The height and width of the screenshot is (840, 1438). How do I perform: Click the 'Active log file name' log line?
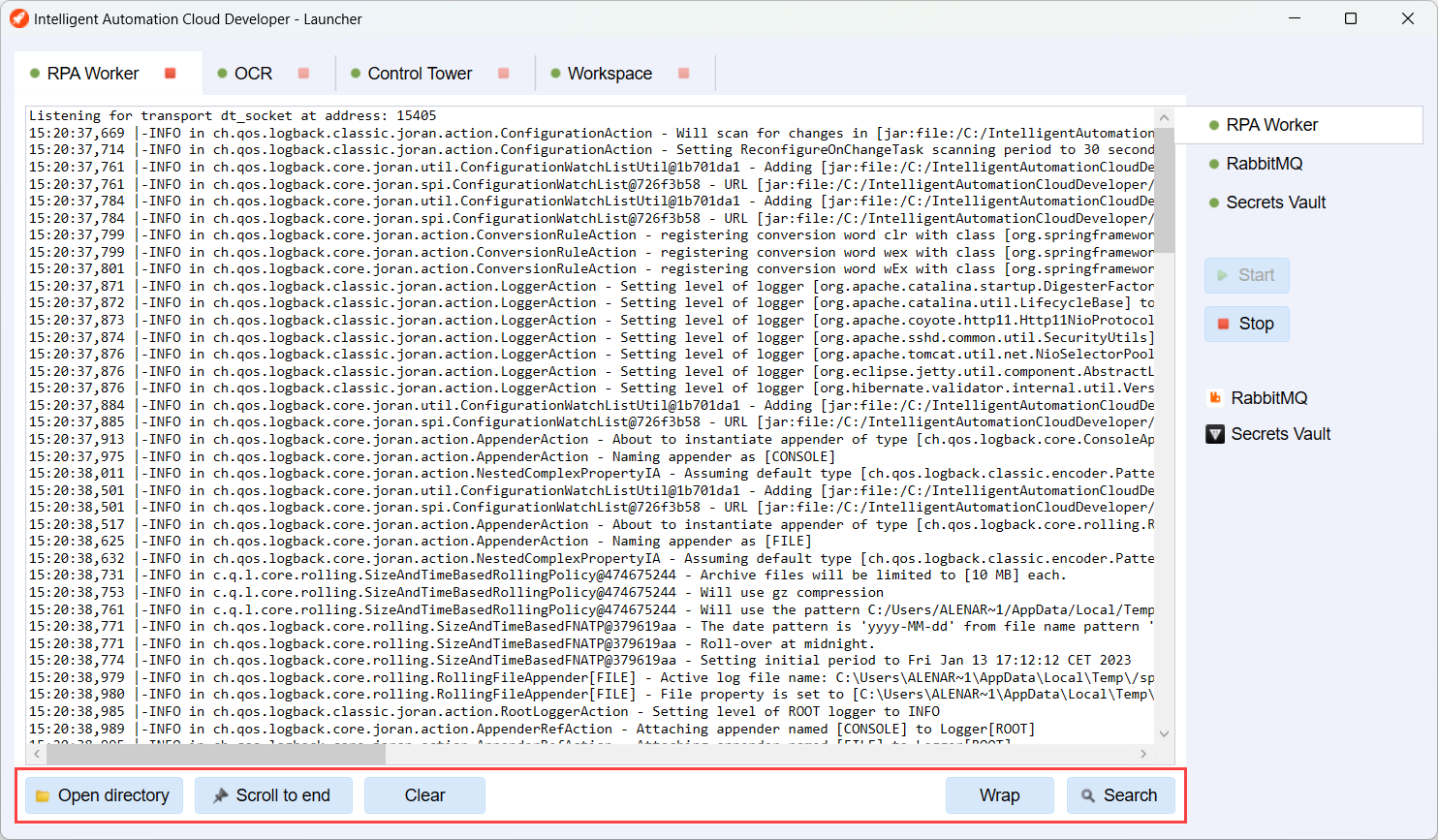tap(591, 677)
